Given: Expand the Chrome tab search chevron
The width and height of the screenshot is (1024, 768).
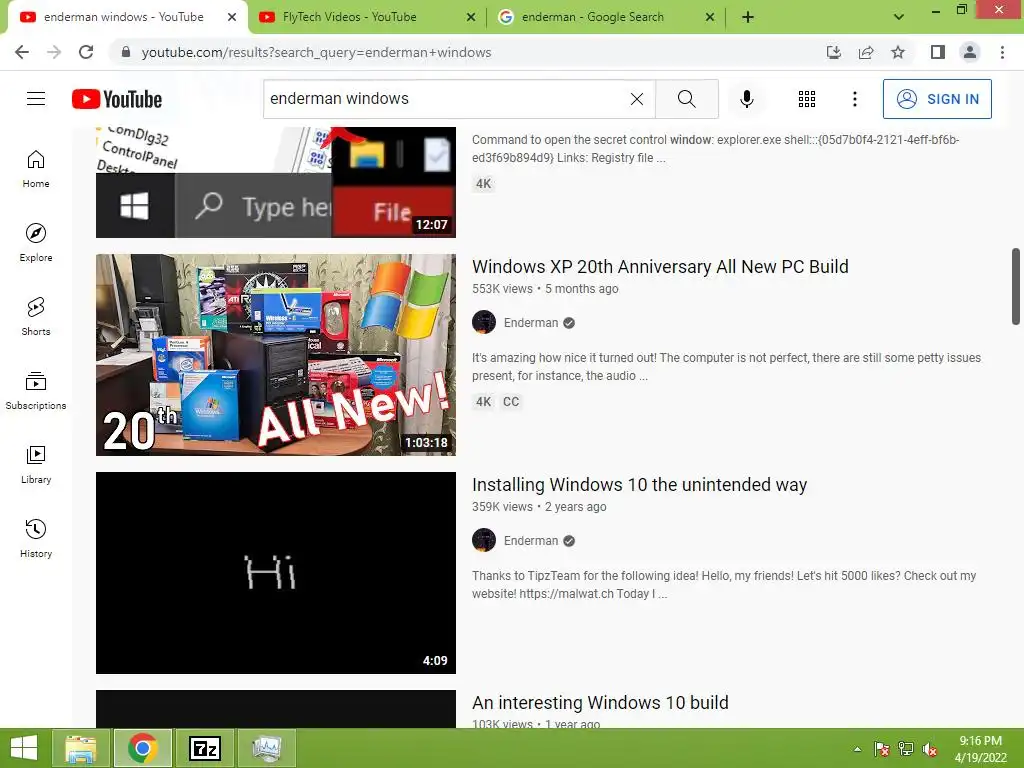Looking at the screenshot, I should 899,17.
